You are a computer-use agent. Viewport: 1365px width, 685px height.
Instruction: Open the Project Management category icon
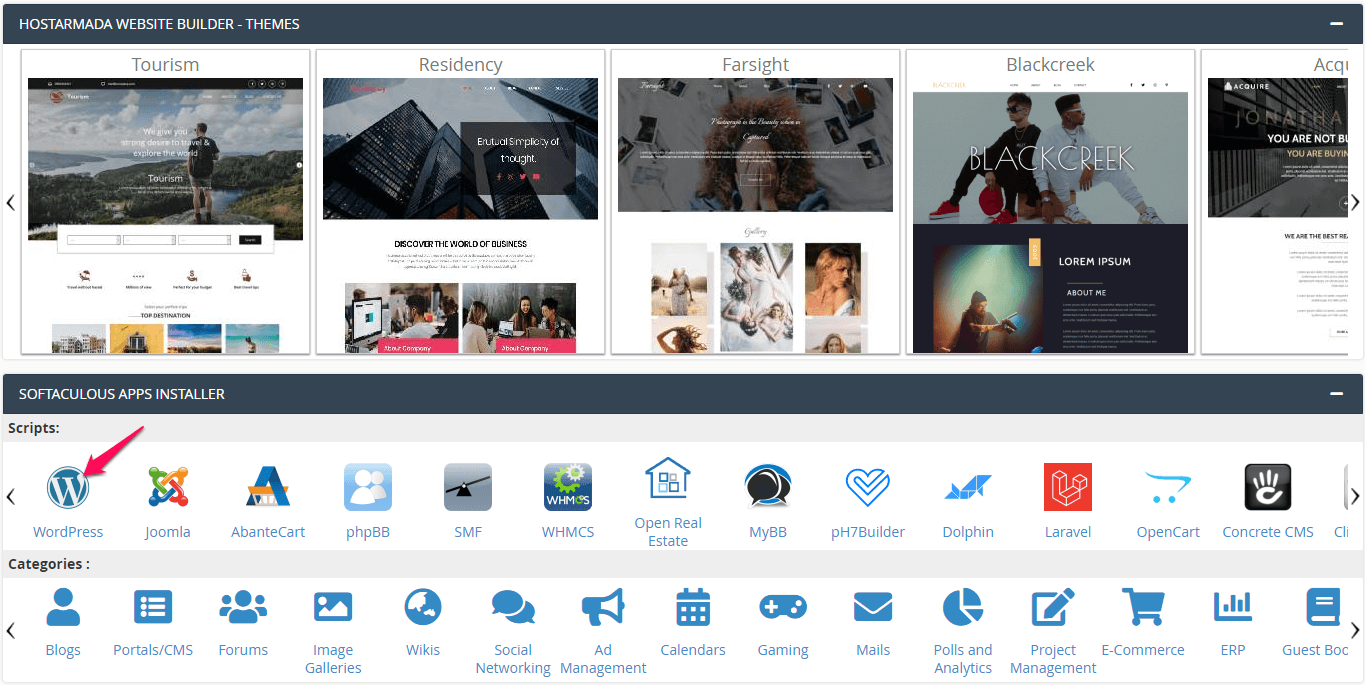coord(1053,607)
